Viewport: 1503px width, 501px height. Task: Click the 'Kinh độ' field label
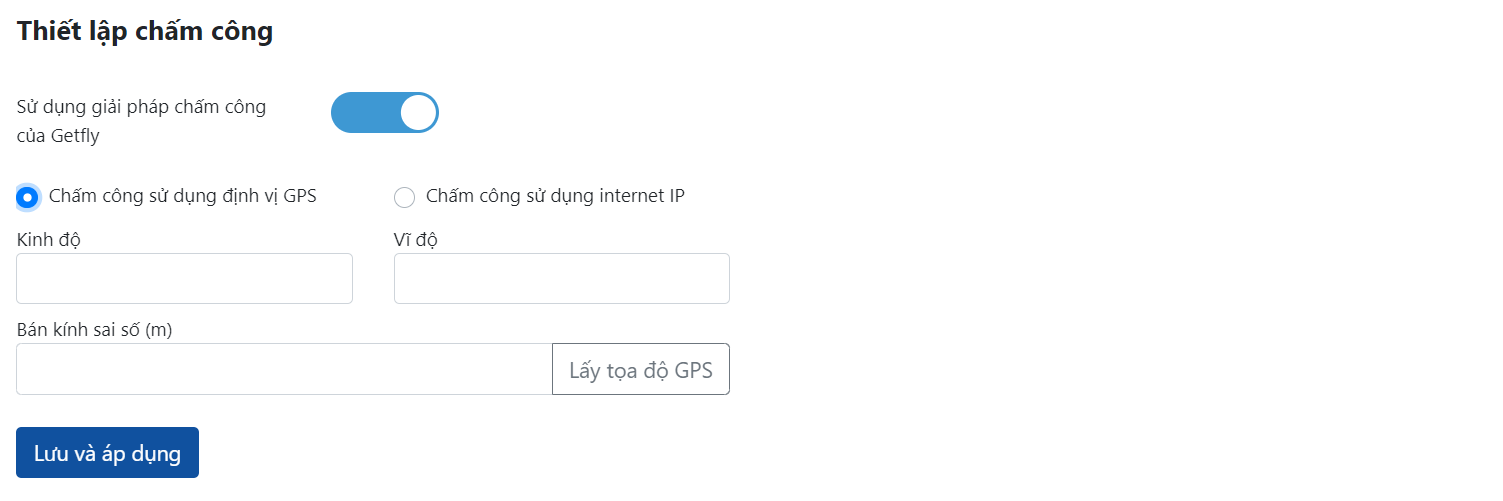49,239
